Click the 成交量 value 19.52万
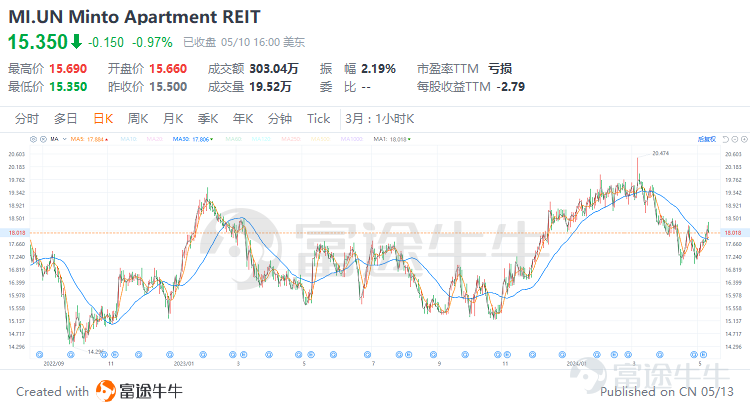Image resolution: width=750 pixels, height=412 pixels. coord(270,87)
